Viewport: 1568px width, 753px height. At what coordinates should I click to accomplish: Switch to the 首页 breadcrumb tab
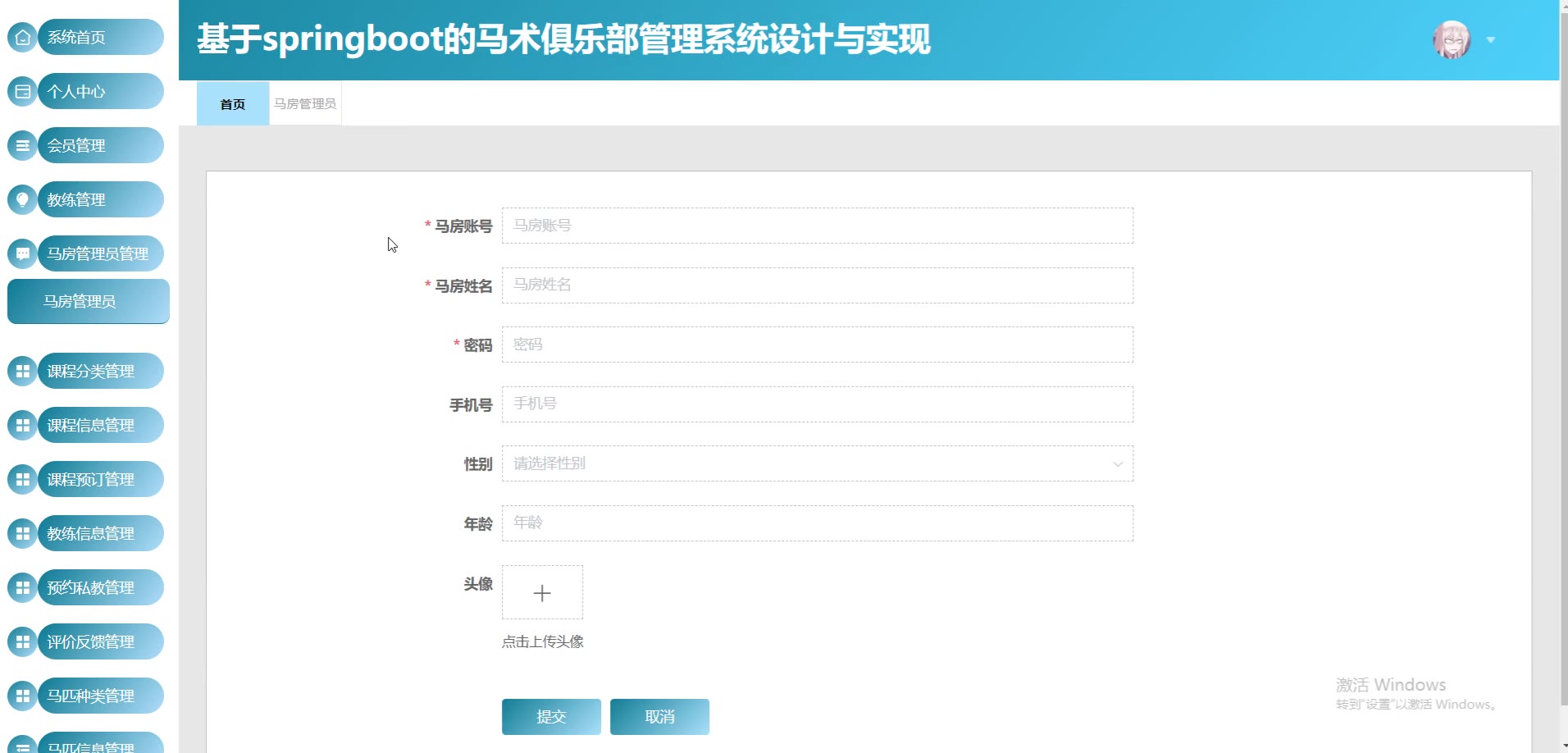point(233,103)
